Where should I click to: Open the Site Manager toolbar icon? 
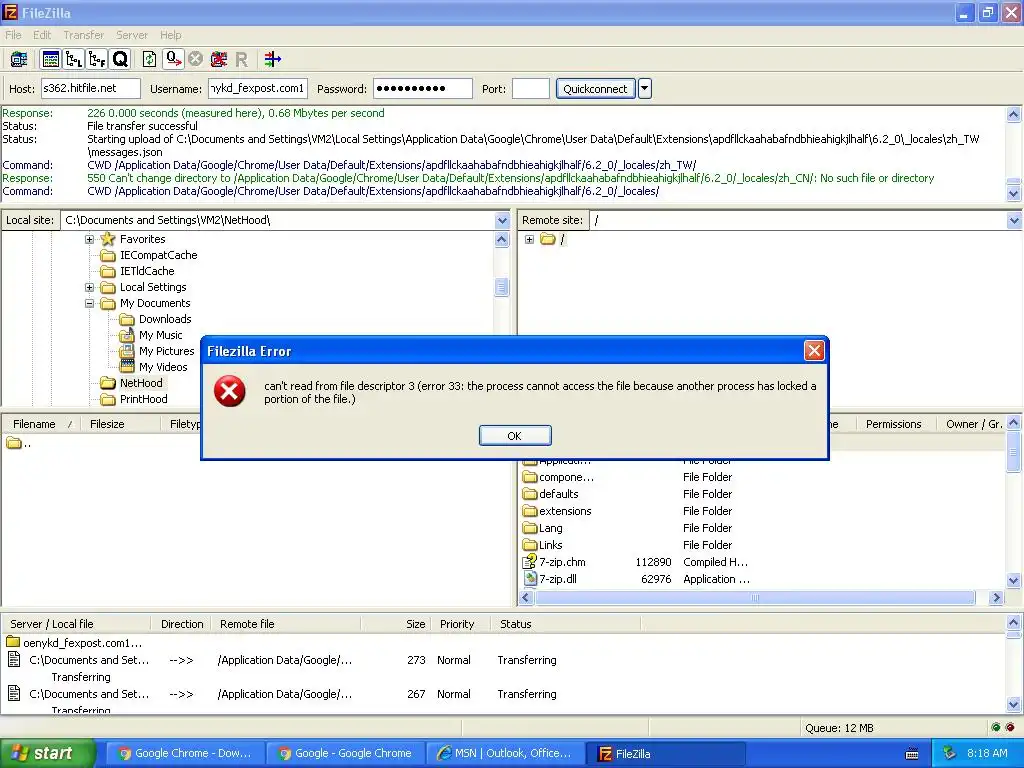point(18,59)
